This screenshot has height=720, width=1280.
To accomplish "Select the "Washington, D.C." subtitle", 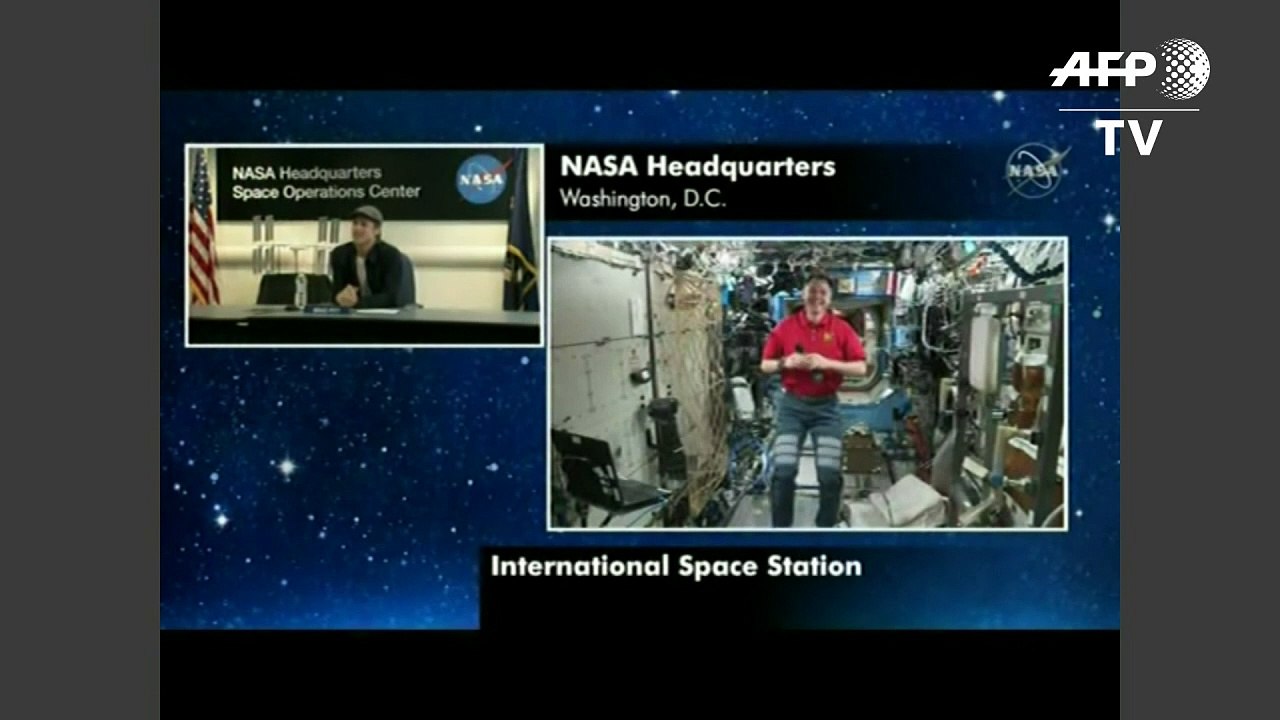I will tap(643, 198).
